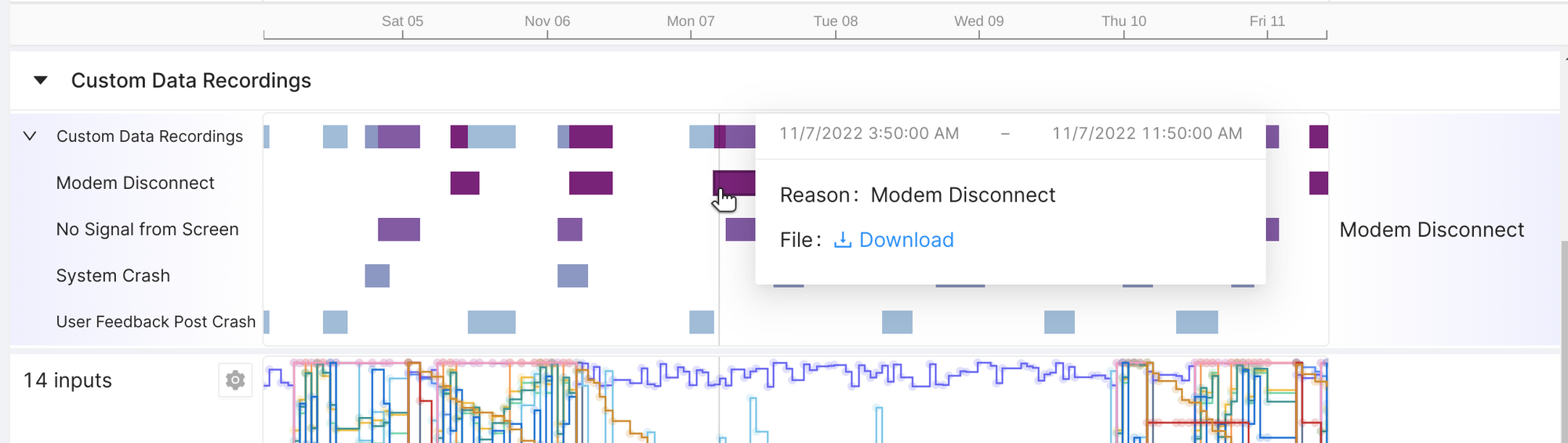The width and height of the screenshot is (1568, 443).
Task: Click the Sat 05 date on the timeline
Action: click(402, 21)
